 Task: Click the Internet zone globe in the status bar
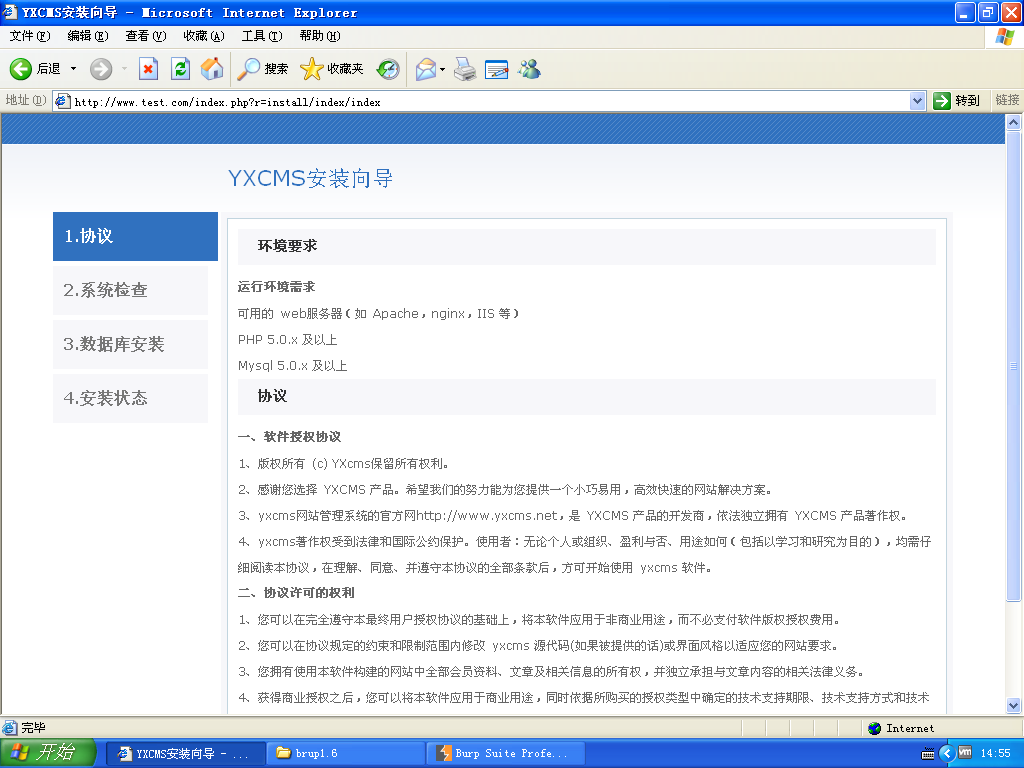click(874, 728)
